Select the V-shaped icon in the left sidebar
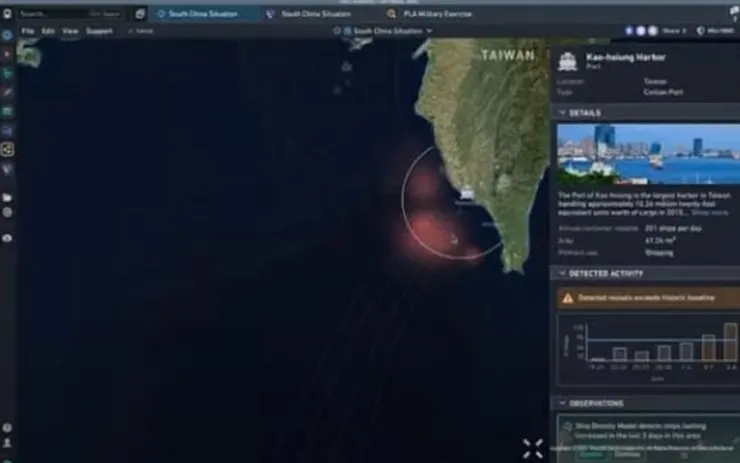Viewport: 740px width, 463px height. pyautogui.click(x=7, y=169)
